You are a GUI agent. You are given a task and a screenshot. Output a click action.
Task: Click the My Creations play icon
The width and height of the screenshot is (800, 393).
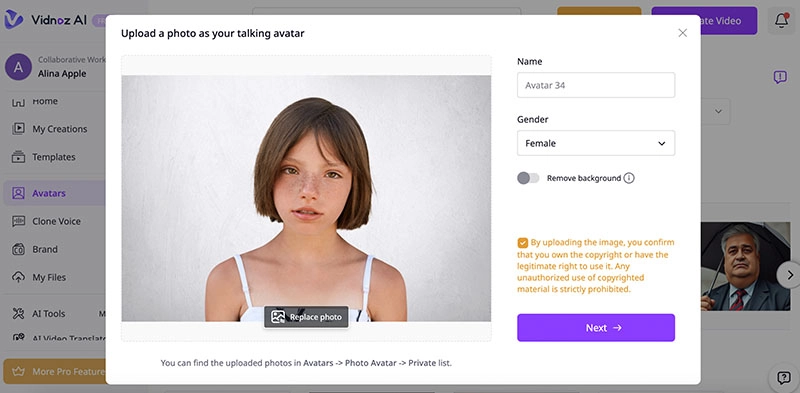coord(18,129)
